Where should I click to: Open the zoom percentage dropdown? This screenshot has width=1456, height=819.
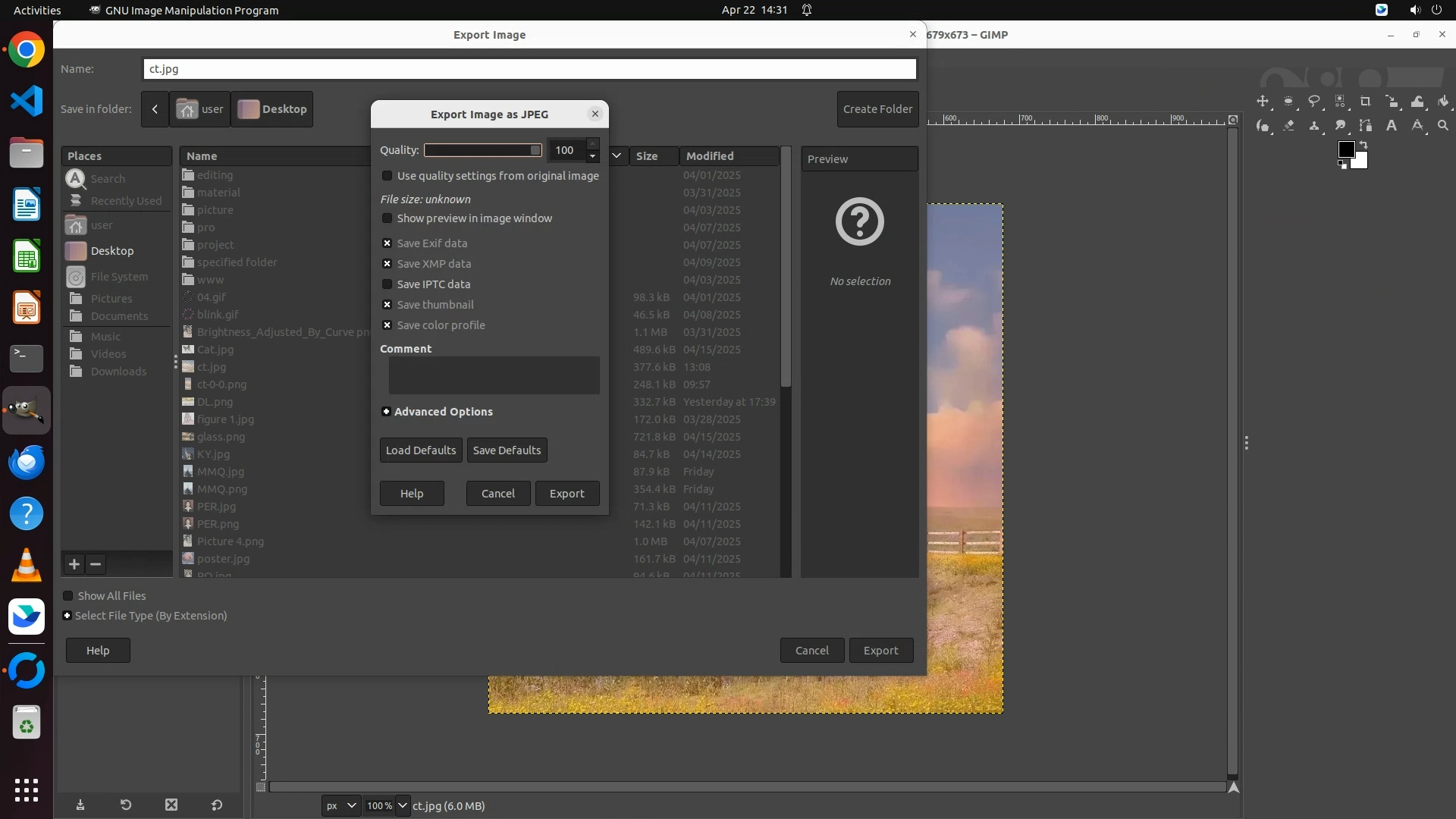tap(403, 805)
